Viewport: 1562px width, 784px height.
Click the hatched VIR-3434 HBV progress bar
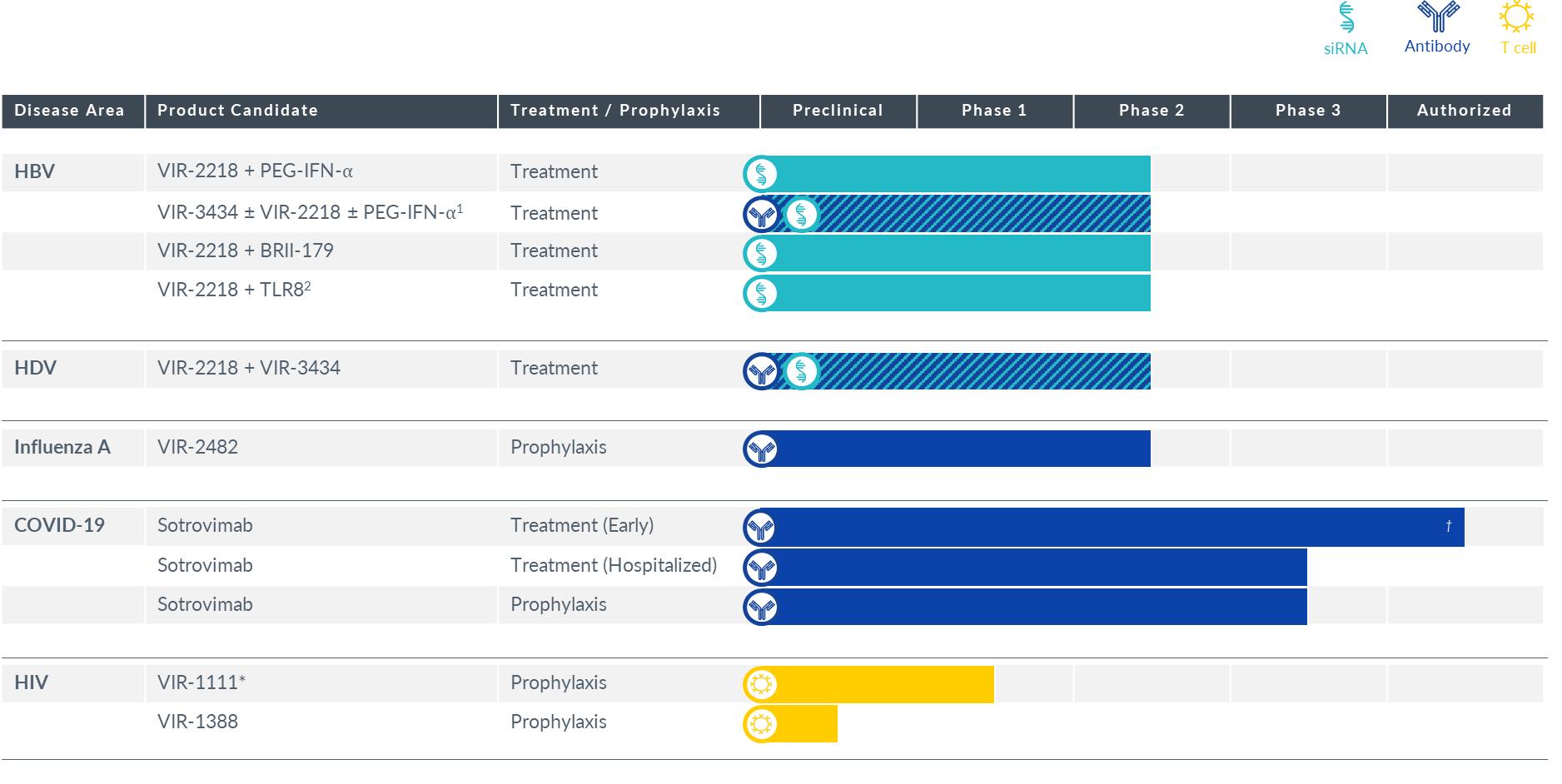click(x=982, y=214)
